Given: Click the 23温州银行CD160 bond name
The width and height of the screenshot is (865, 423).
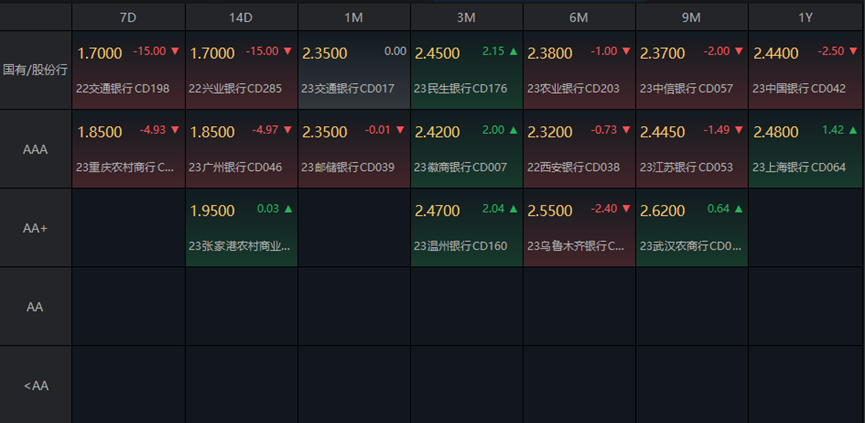Looking at the screenshot, I should point(461,246).
